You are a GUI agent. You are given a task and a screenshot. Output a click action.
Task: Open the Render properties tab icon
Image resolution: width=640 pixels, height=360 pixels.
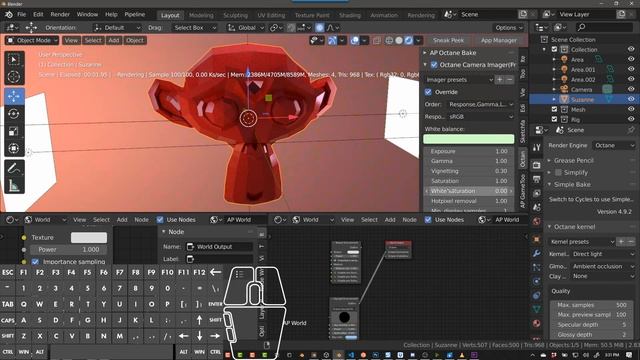[x=536, y=165]
